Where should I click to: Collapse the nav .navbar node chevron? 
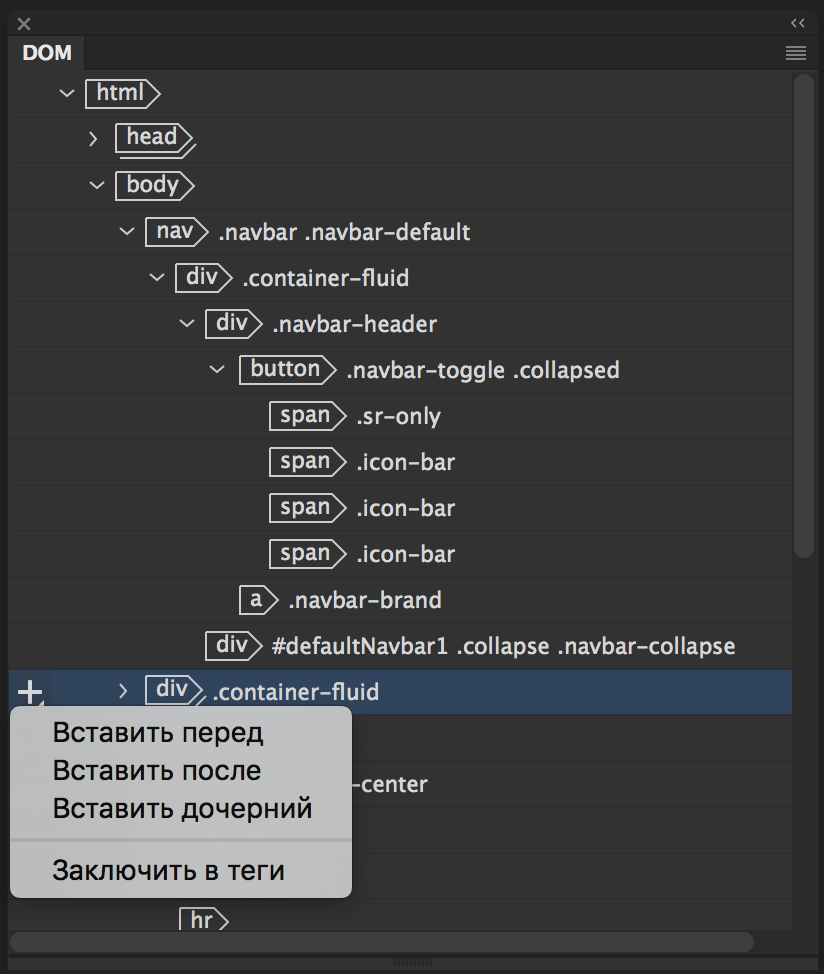(x=126, y=231)
